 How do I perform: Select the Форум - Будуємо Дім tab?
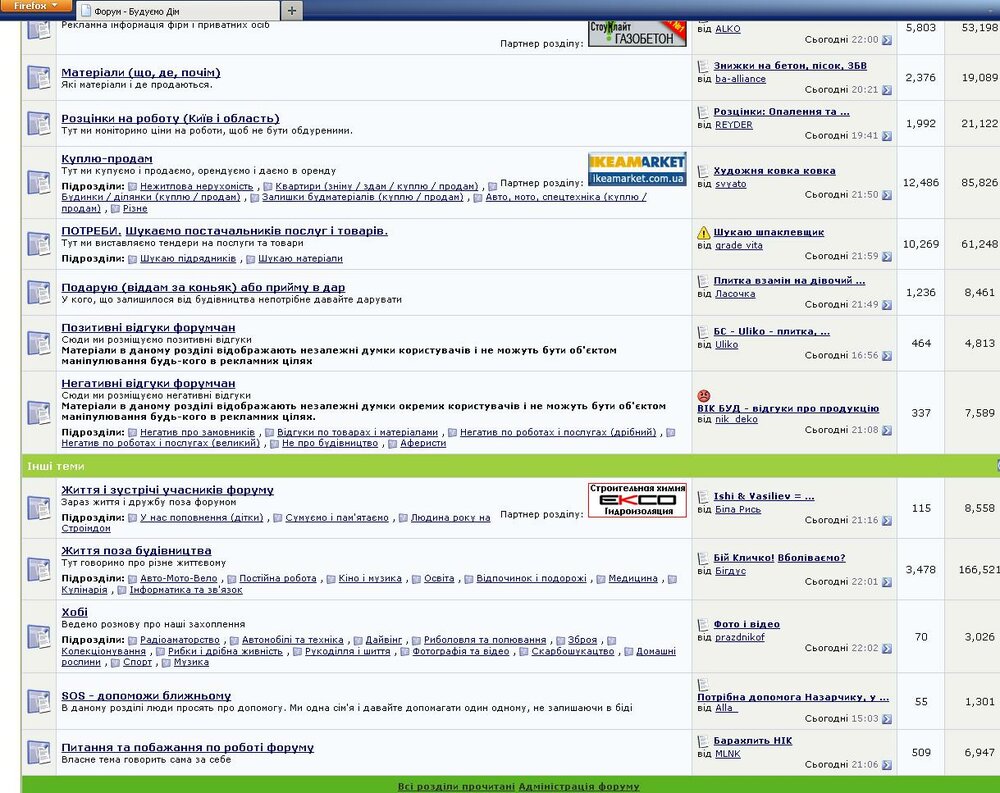point(178,11)
